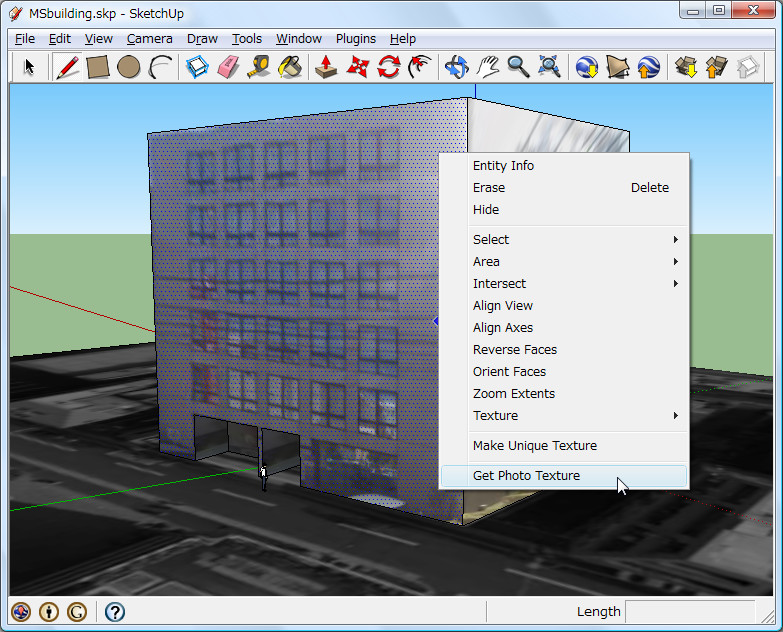Click the Make Component tool
This screenshot has height=632, width=783.
click(x=197, y=67)
